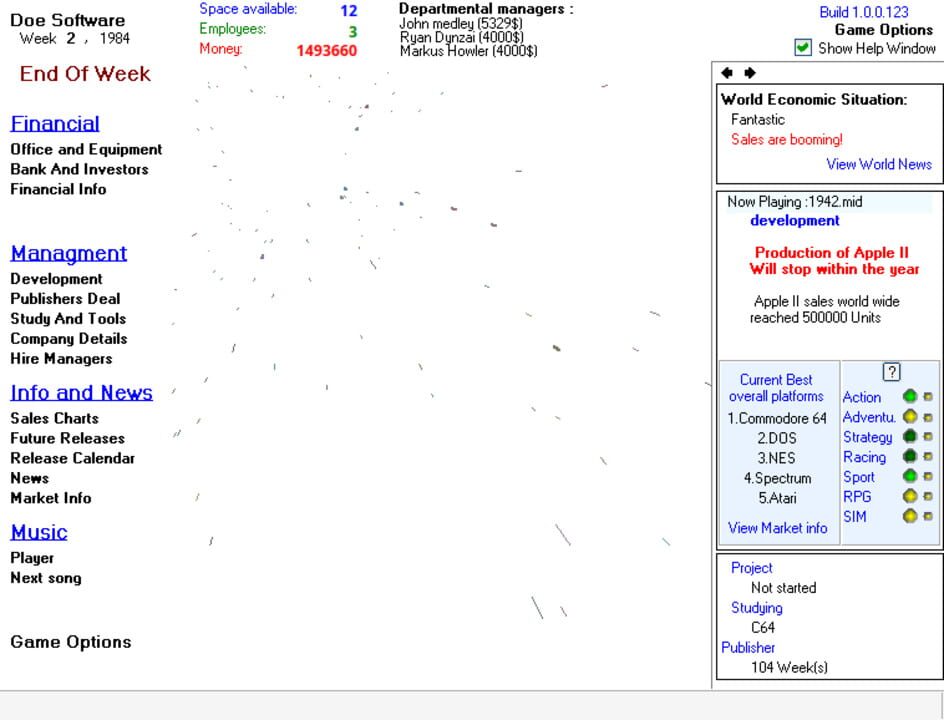
Task: Uncheck the Show Help Window checkbox
Action: [803, 48]
